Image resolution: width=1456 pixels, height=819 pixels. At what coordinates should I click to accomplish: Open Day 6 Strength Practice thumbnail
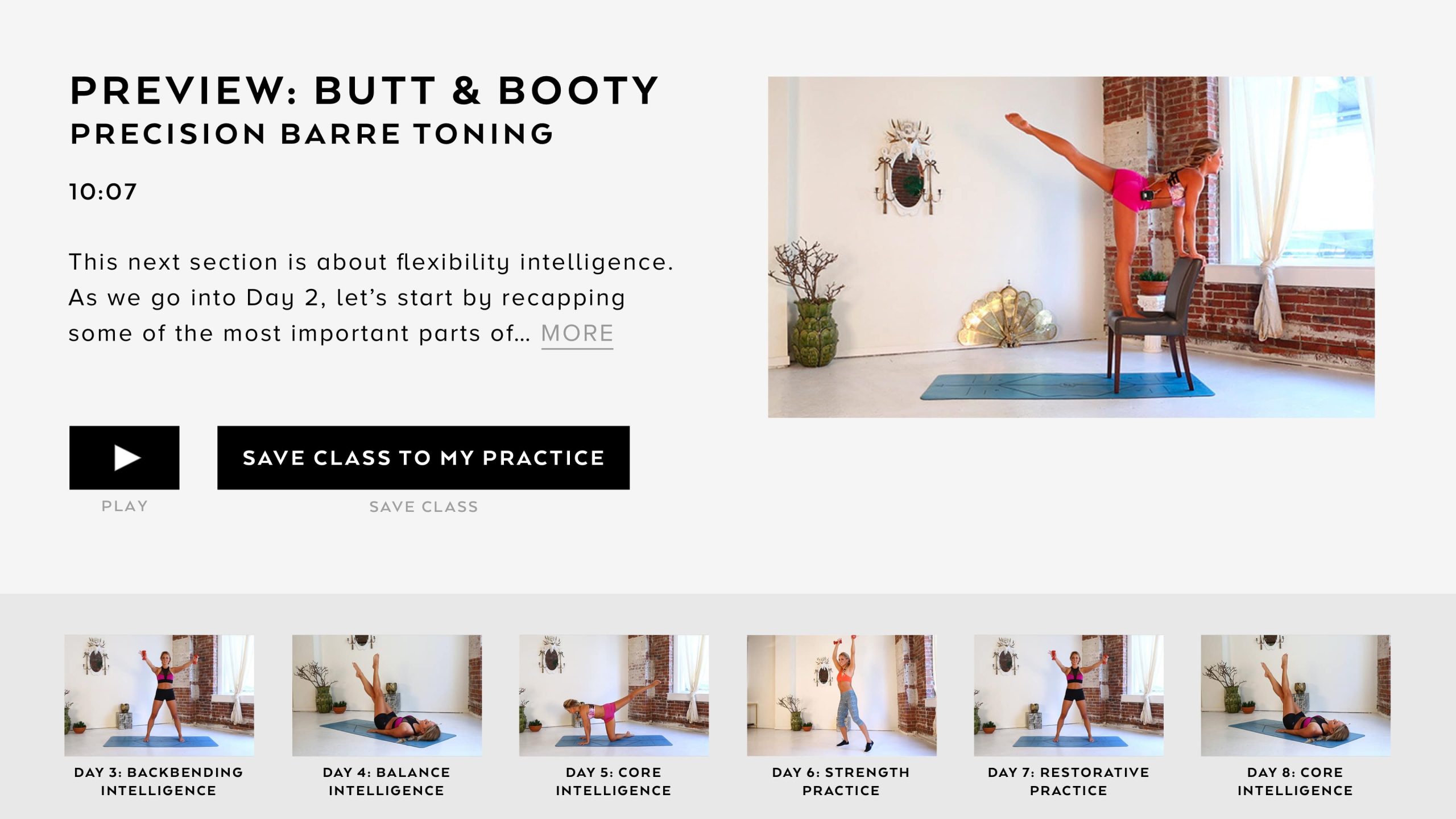pos(841,695)
